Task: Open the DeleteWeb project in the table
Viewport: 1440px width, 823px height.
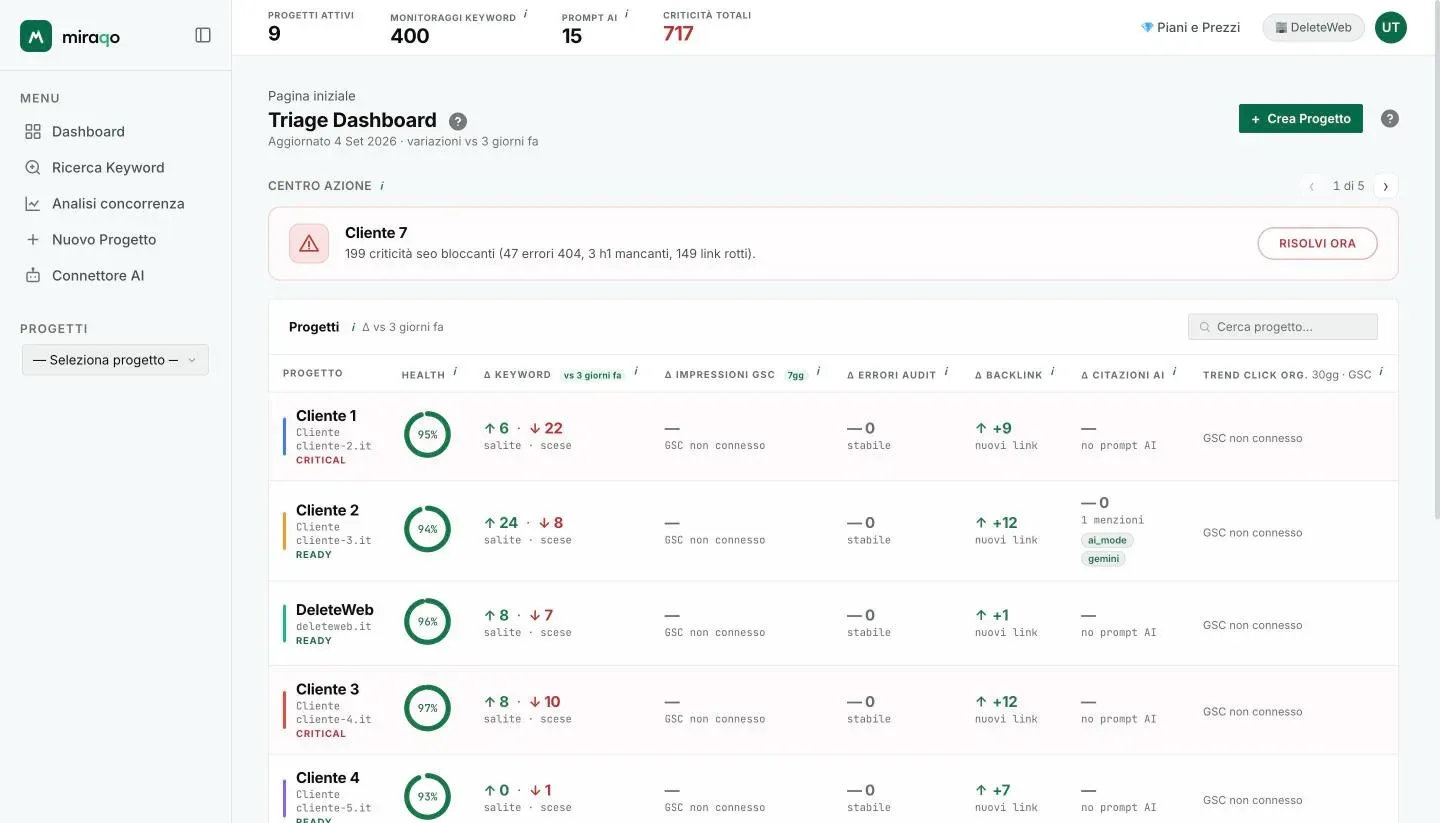Action: [833, 623]
